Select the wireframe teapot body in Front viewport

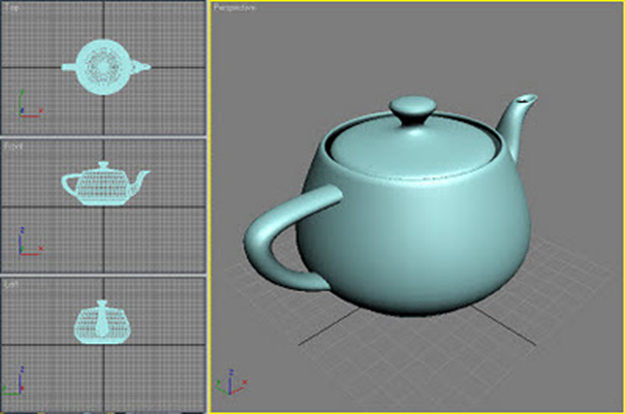point(105,184)
